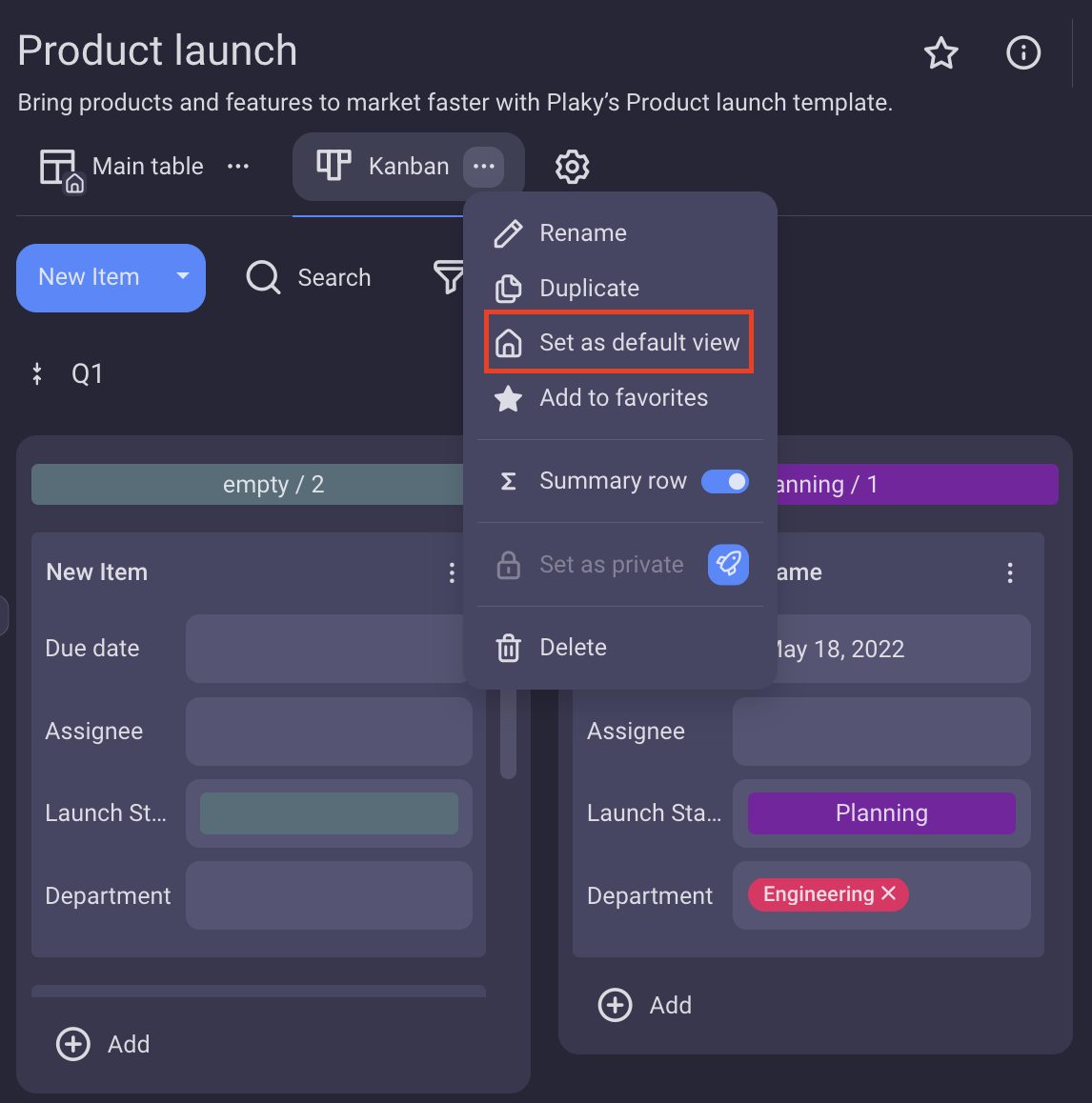Click New Item card Assignee field
Screen dimensions: 1092x1103
(329, 732)
